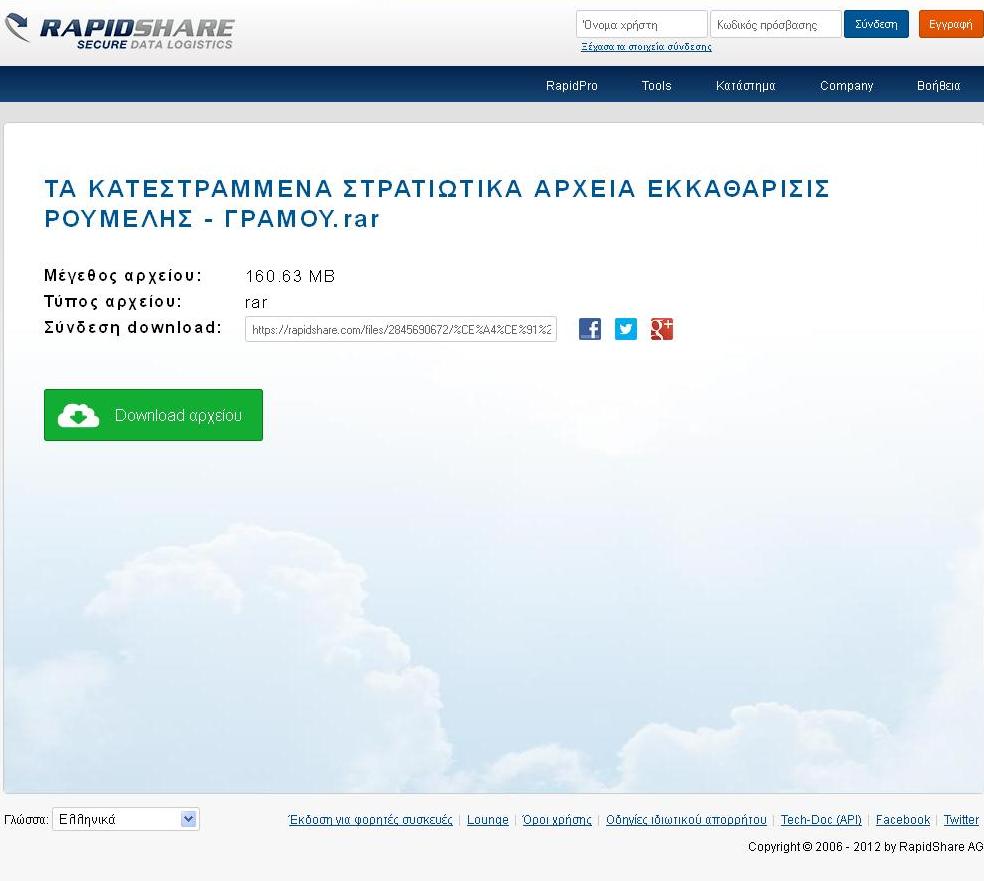984x881 pixels.
Task: Open the Γλώσσα language dropdown
Action: click(x=126, y=819)
